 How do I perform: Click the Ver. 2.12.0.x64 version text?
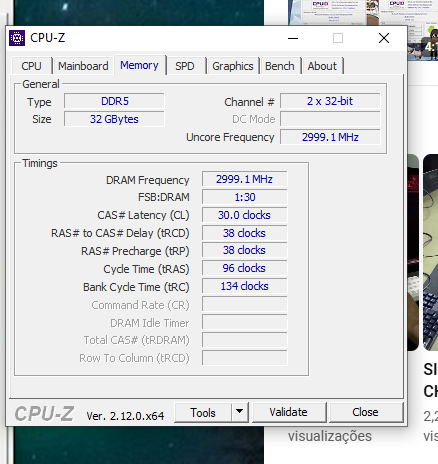pyautogui.click(x=125, y=416)
